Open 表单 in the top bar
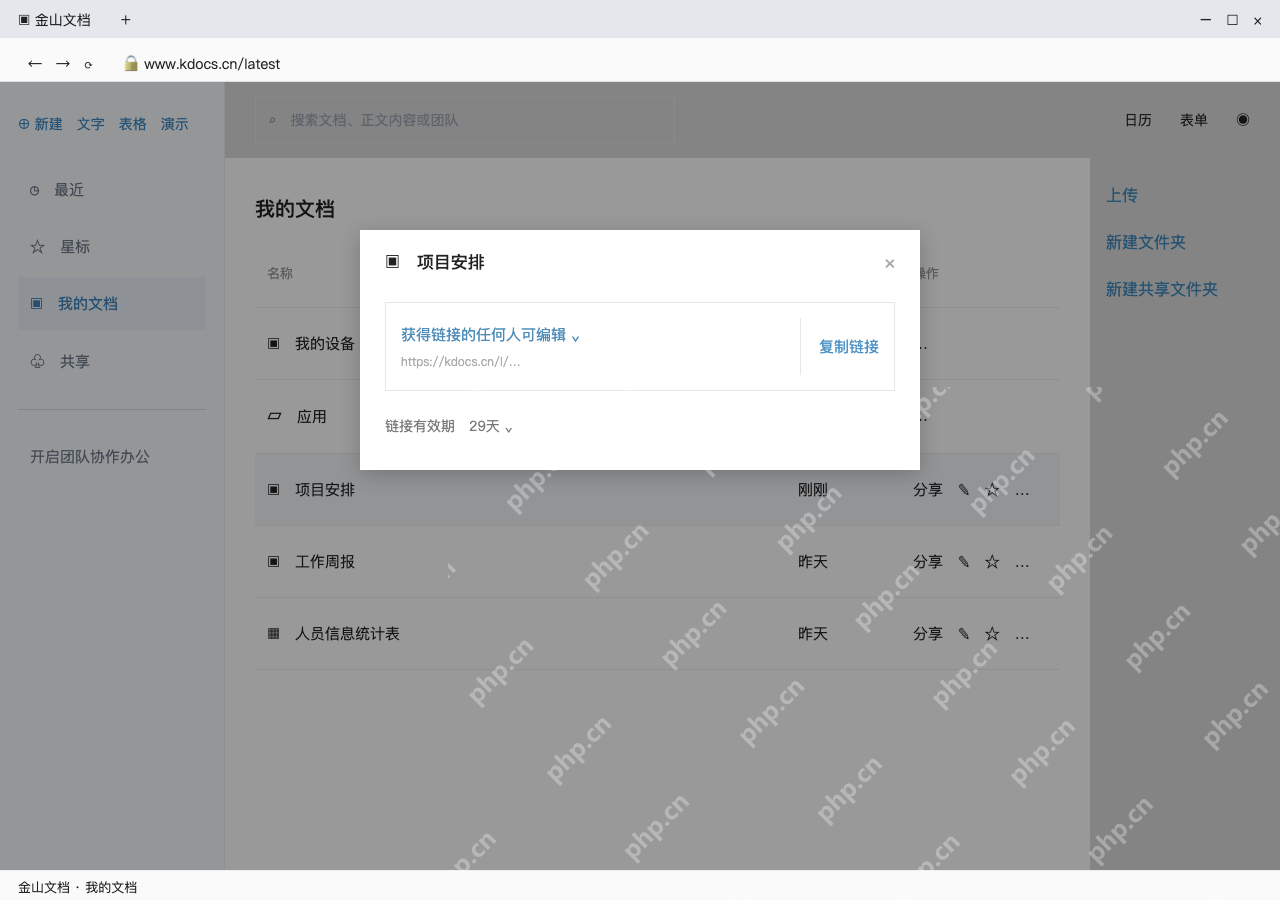1280x900 pixels. [1194, 120]
